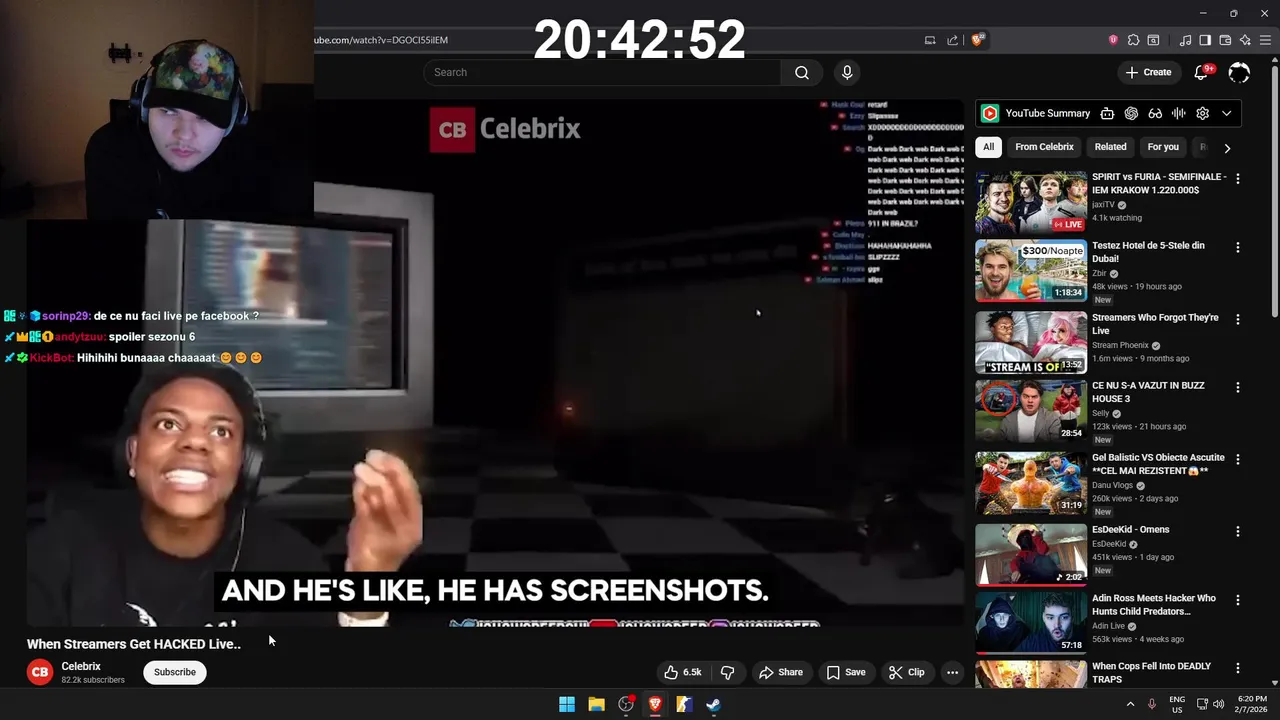Select the Related filter chip

coord(1110,147)
